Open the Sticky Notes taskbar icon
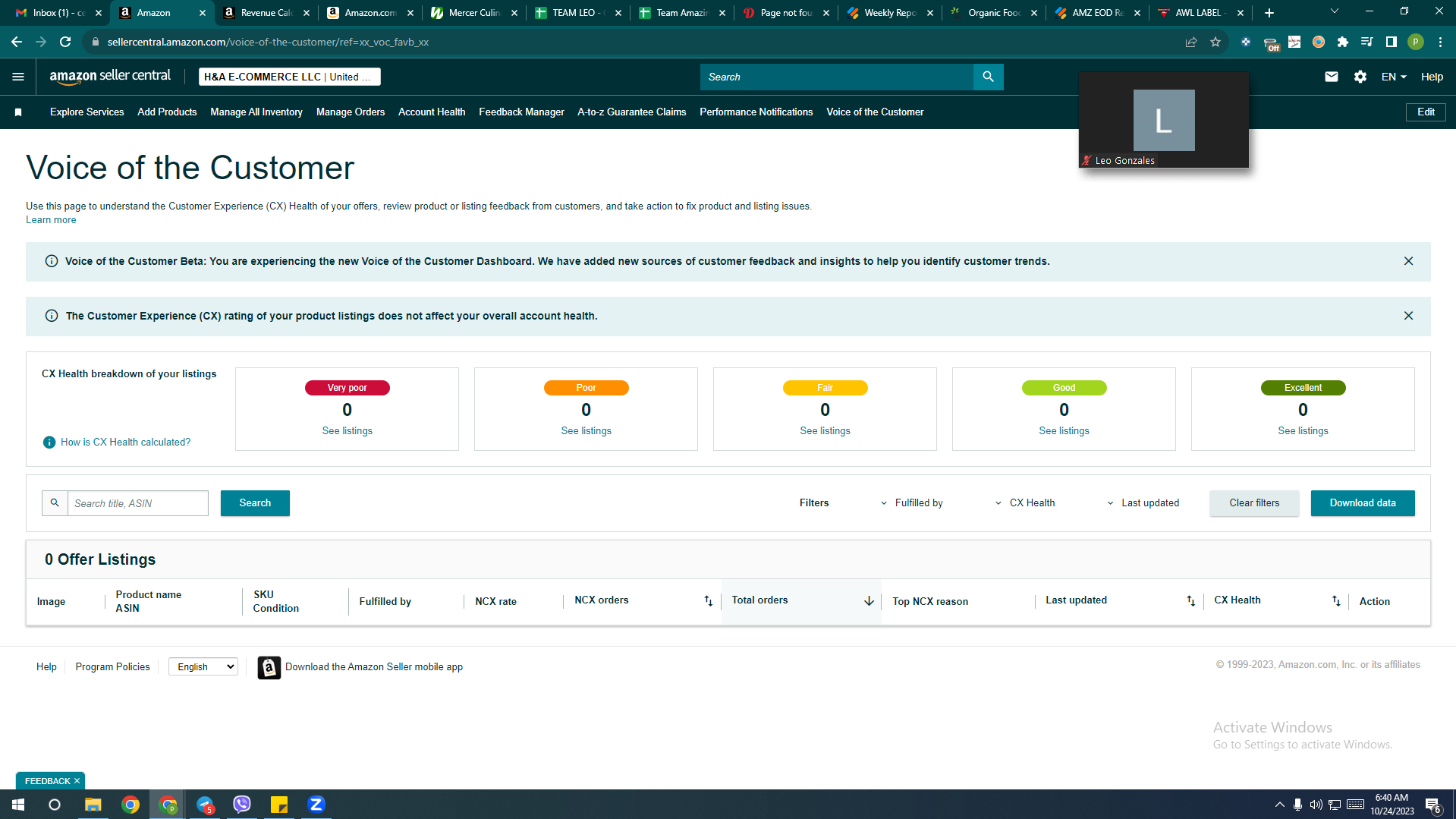 point(279,805)
